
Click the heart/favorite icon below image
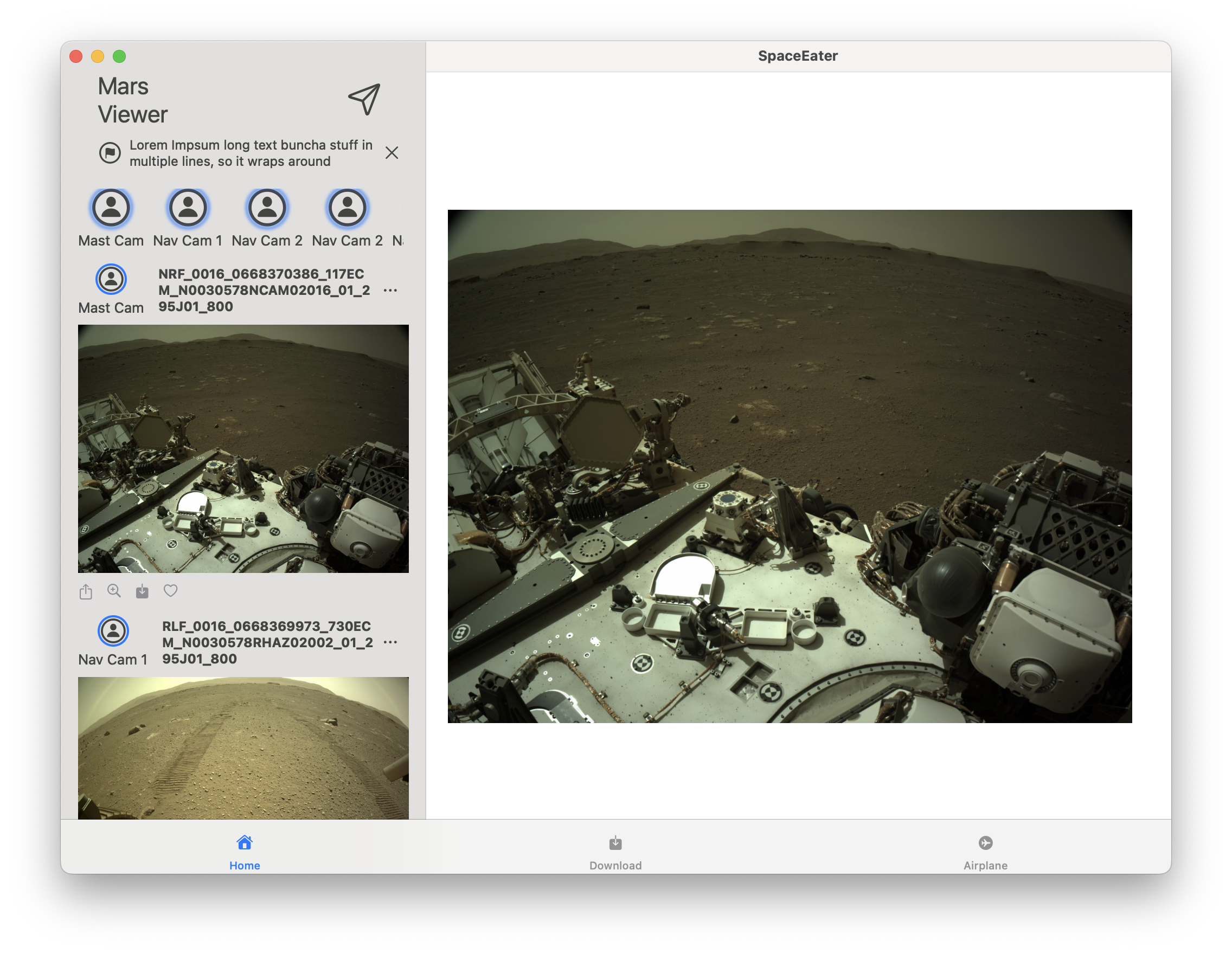click(172, 589)
